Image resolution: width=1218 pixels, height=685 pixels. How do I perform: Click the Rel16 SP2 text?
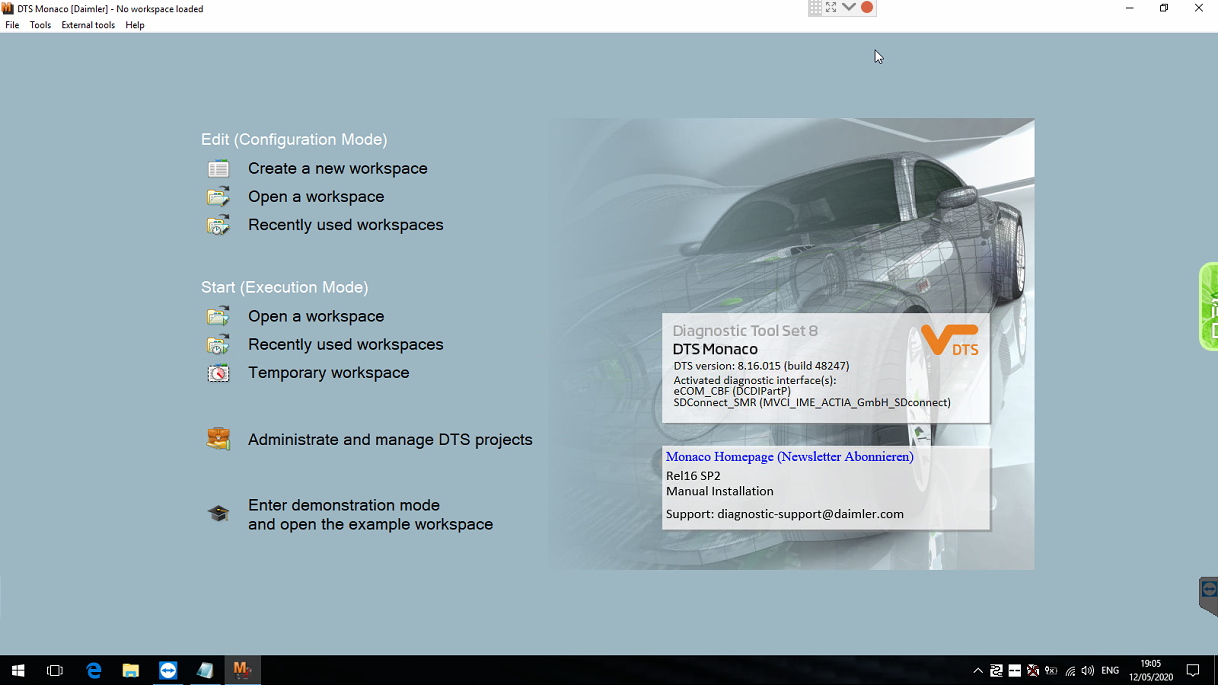pos(693,476)
